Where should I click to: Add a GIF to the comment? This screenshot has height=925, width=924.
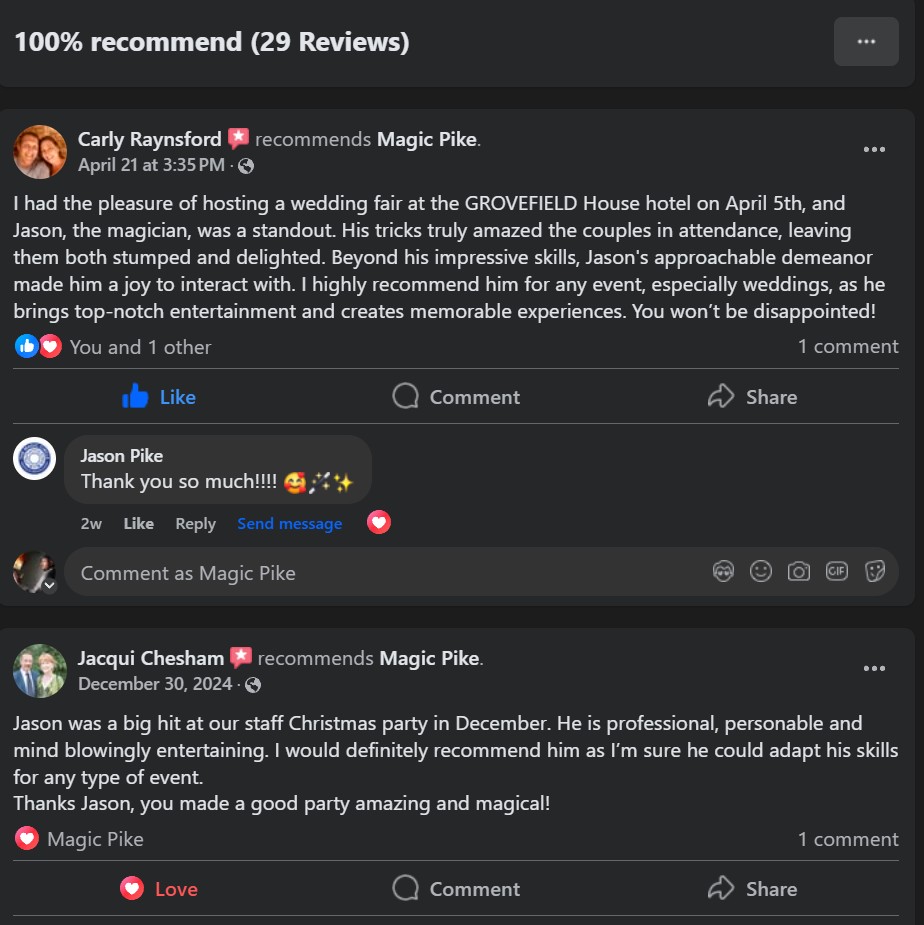[837, 572]
